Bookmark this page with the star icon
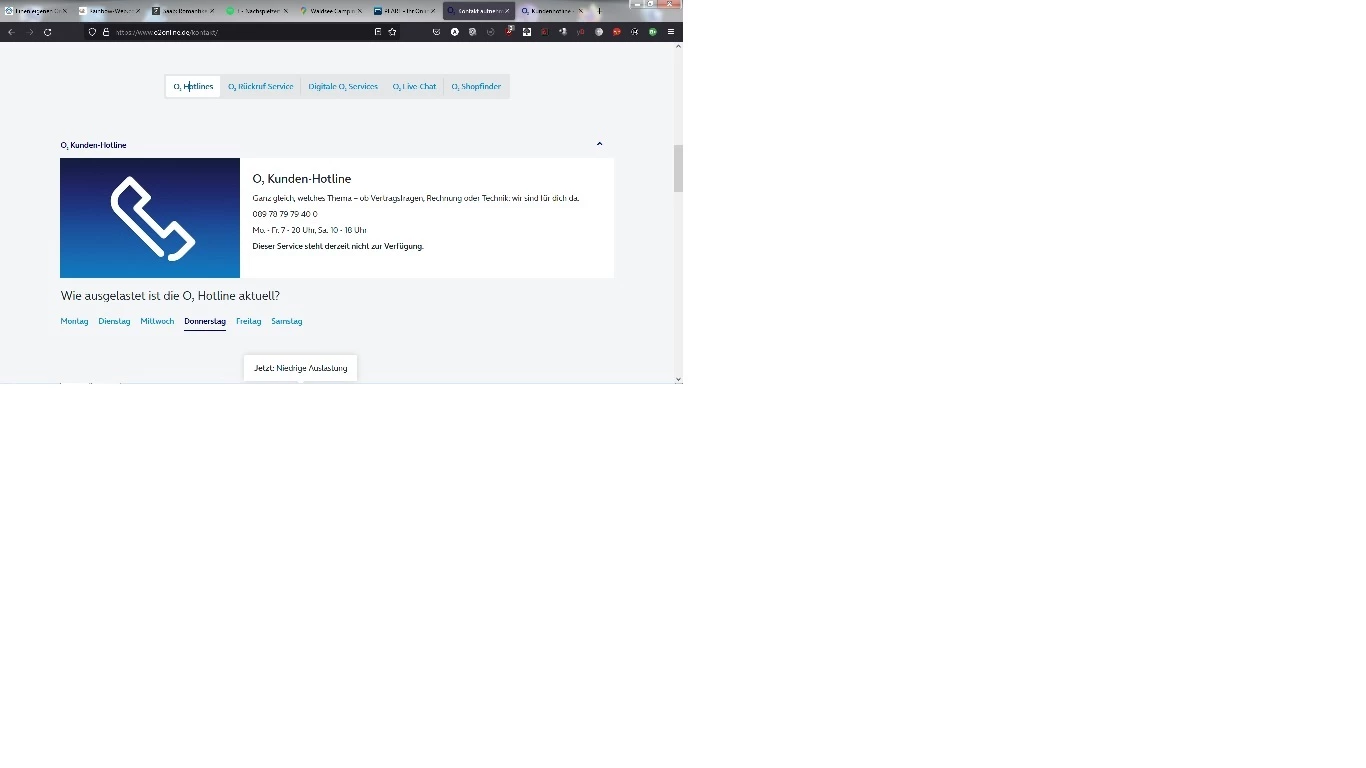The width and height of the screenshot is (1366, 768). 392,32
